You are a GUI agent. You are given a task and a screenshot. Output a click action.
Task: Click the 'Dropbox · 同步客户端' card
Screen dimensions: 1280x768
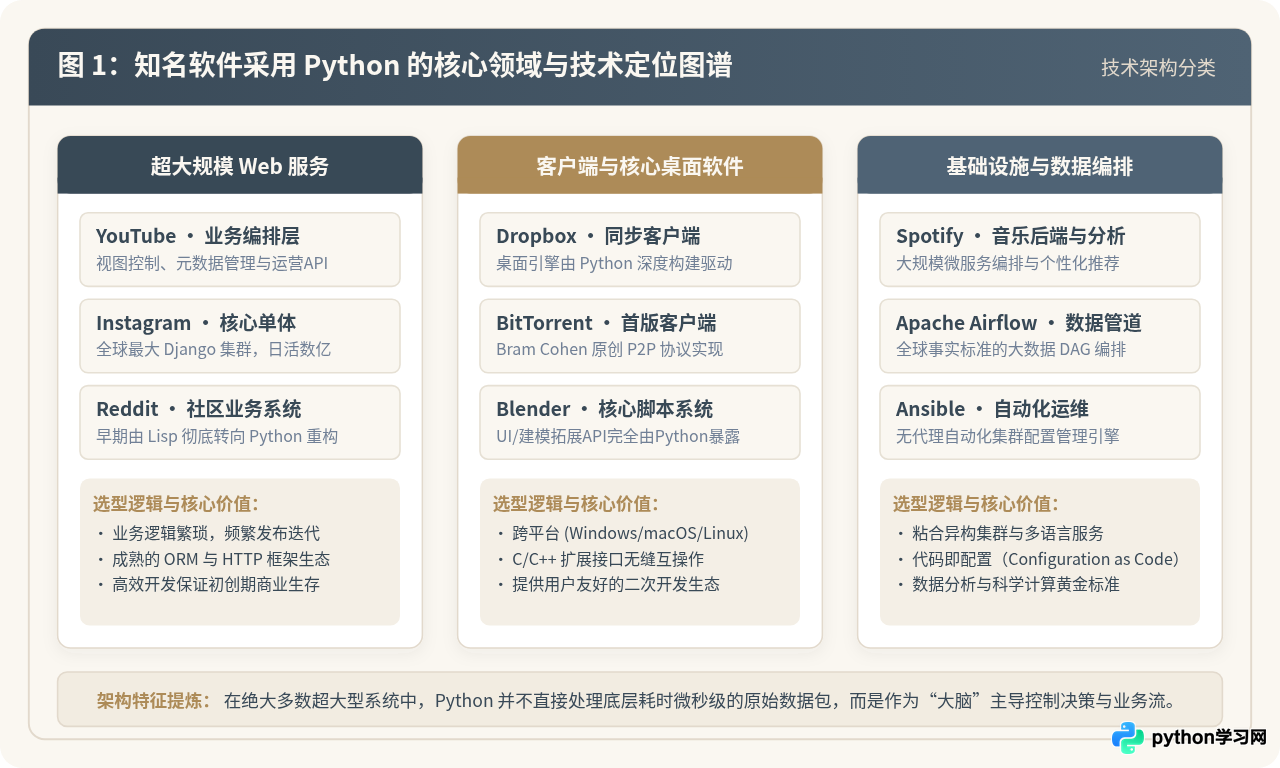(640, 249)
